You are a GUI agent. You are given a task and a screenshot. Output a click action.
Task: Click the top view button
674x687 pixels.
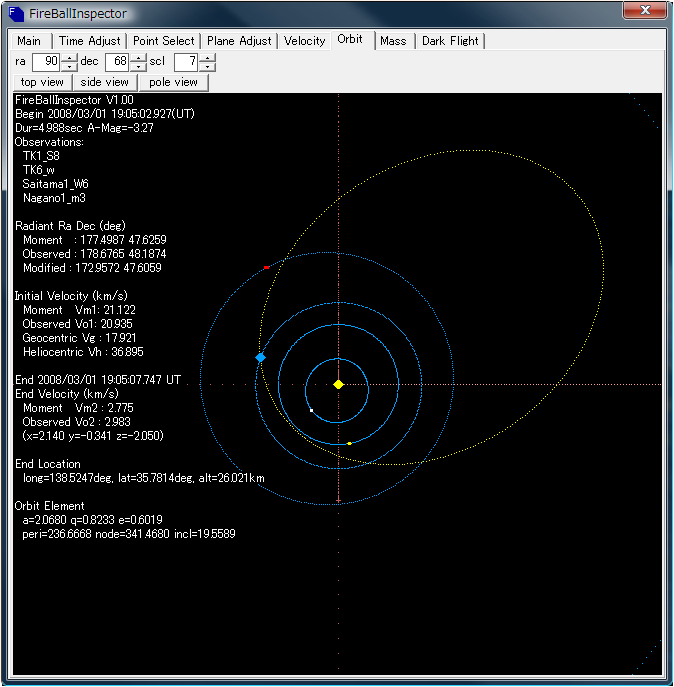(x=42, y=82)
